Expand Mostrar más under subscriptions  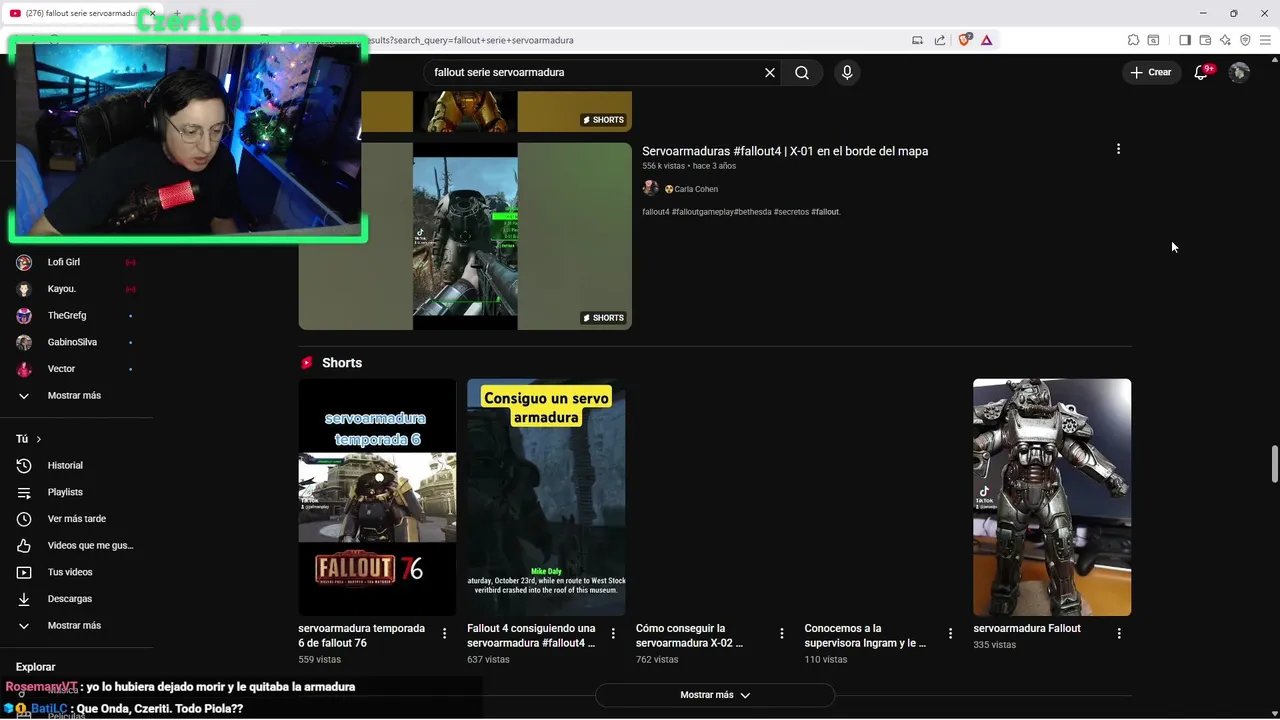coord(76,396)
